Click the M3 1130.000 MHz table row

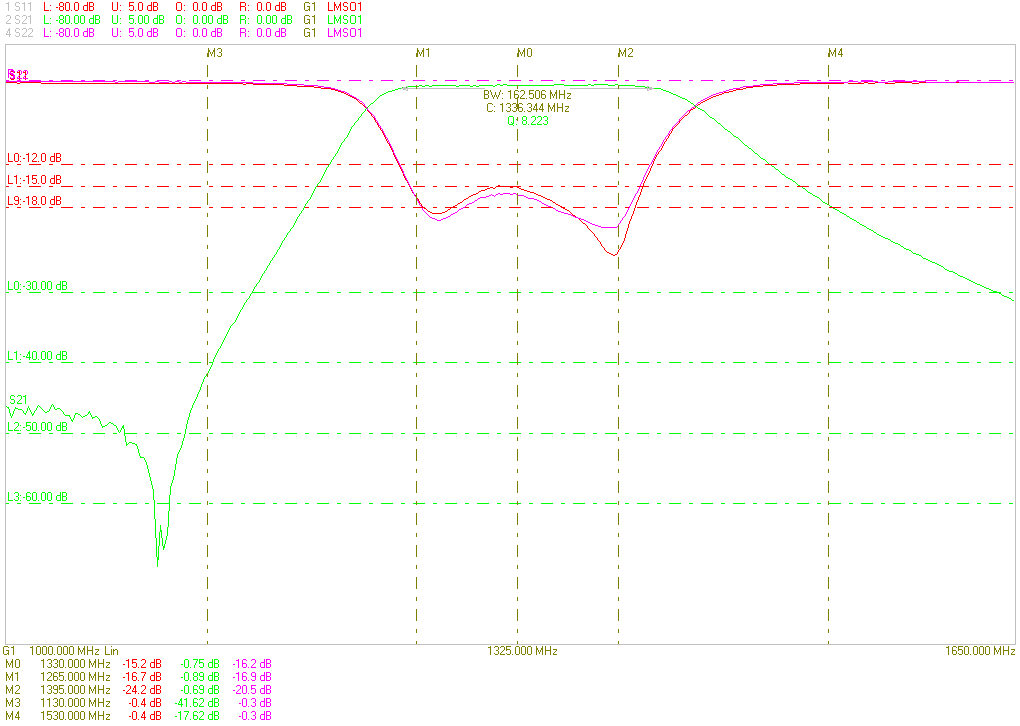[x=138, y=702]
